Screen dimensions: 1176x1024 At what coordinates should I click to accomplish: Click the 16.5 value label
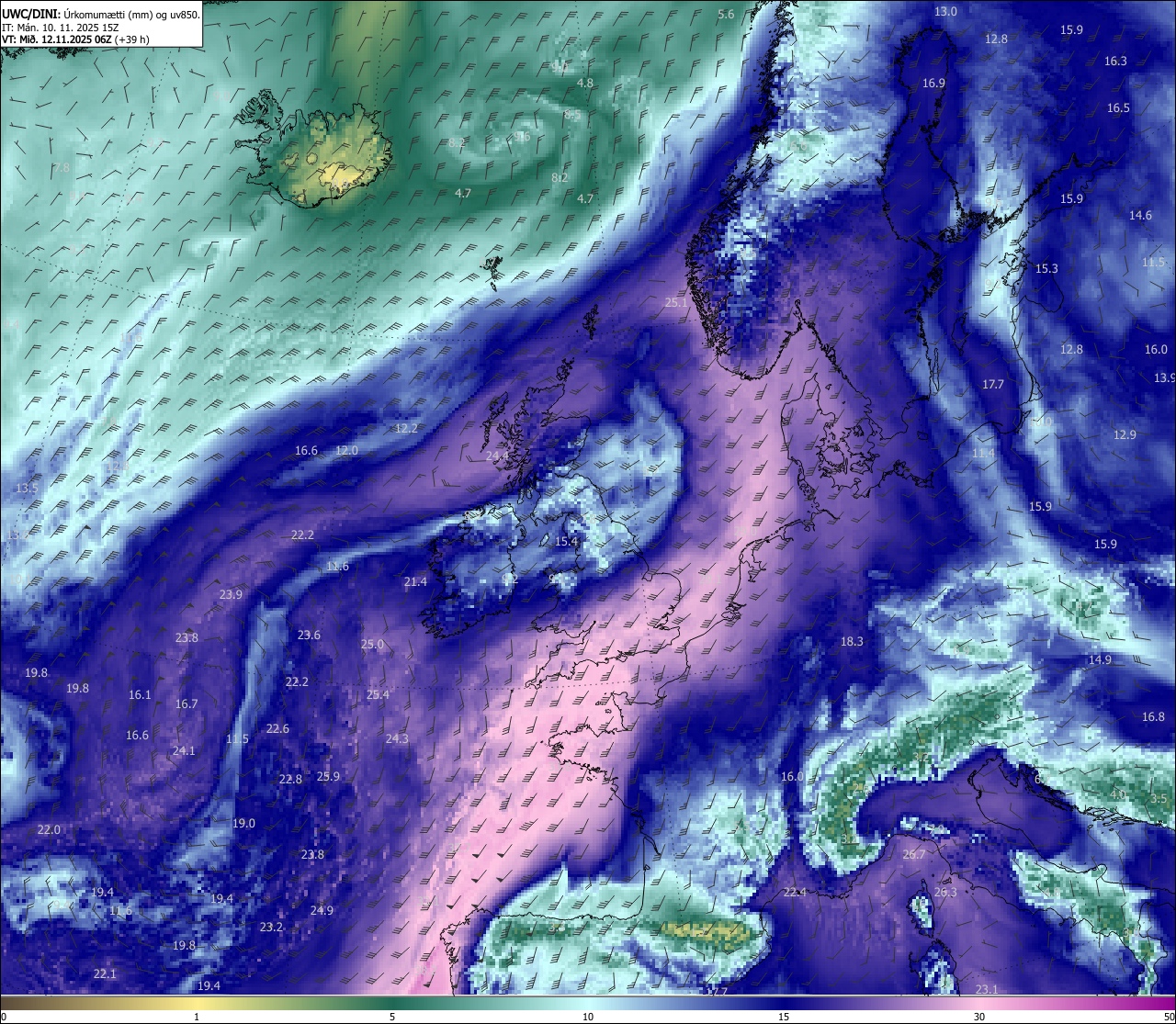[x=1118, y=107]
